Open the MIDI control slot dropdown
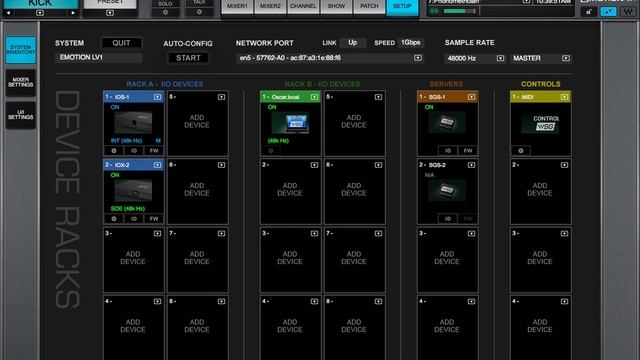The image size is (640, 360). click(564, 97)
